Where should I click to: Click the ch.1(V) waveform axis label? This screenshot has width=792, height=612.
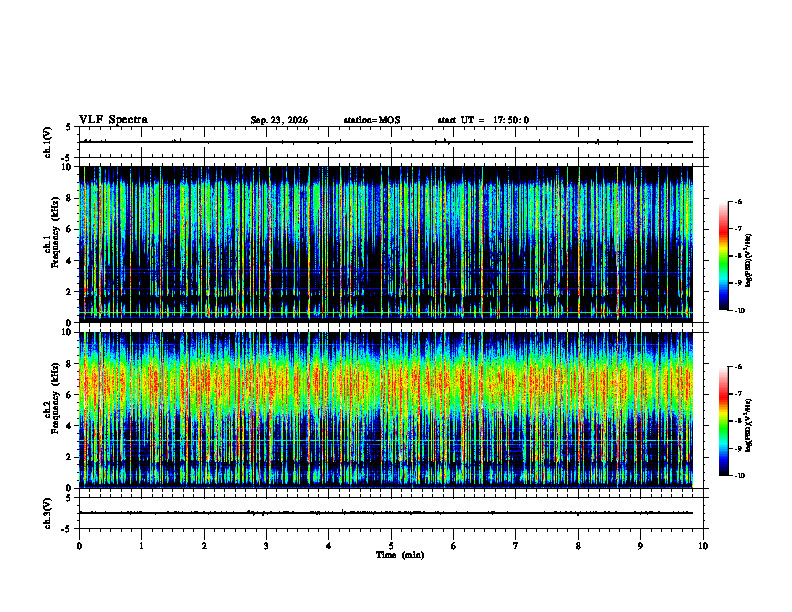(47, 142)
